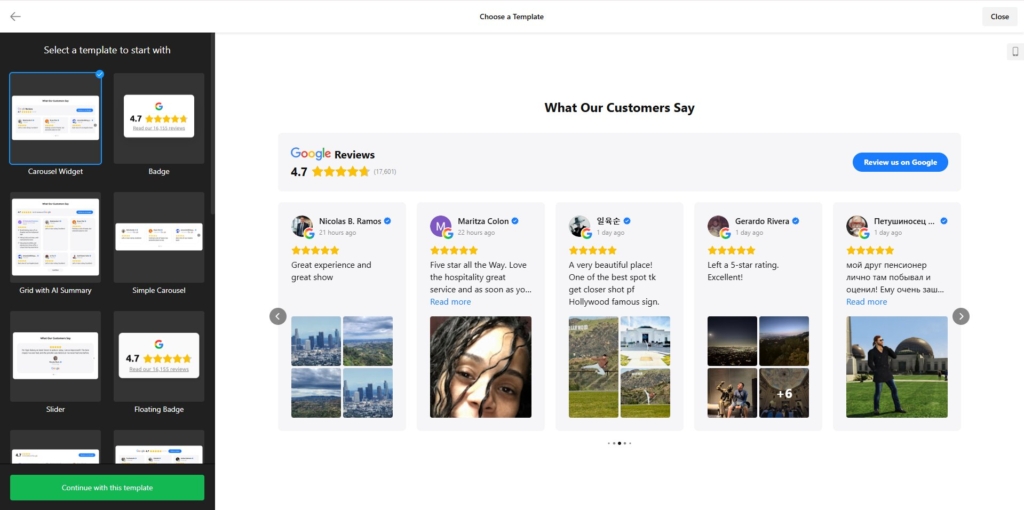This screenshot has width=1024, height=510.
Task: Click star rating in Nicolas B. Ramos review
Action: pyautogui.click(x=315, y=250)
